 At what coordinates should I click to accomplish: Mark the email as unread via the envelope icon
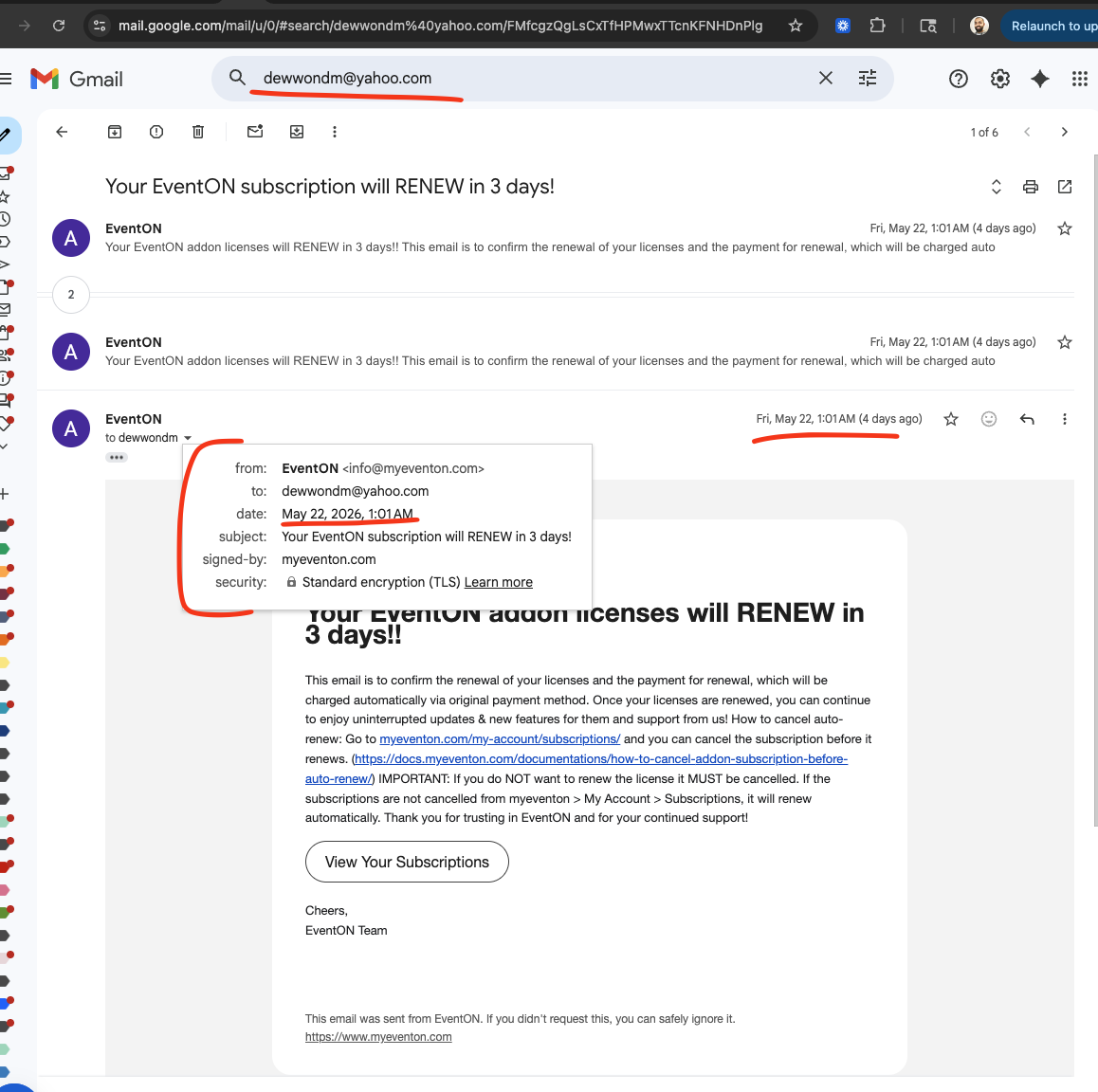click(255, 132)
